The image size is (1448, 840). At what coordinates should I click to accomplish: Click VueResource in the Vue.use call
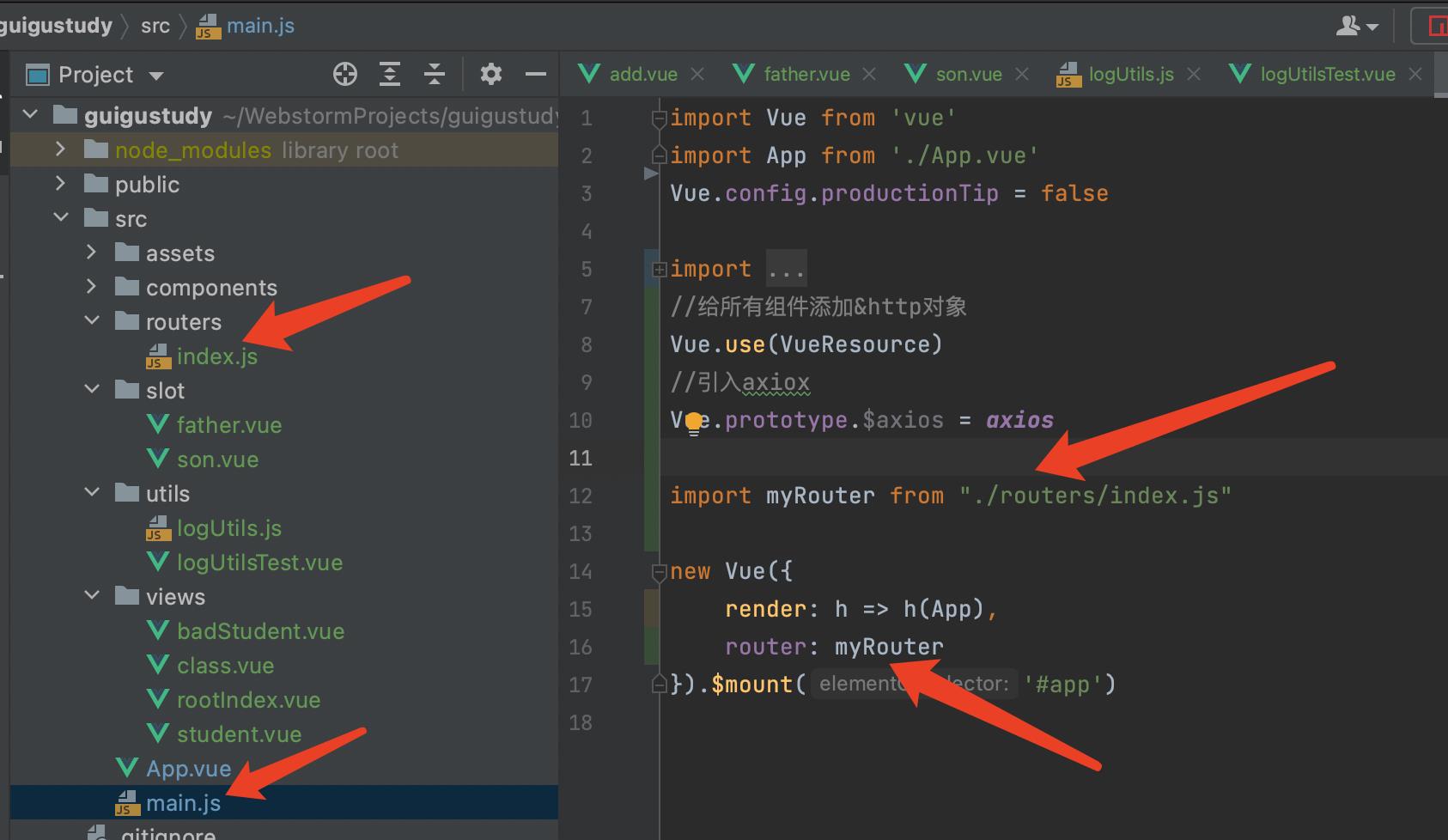[855, 344]
